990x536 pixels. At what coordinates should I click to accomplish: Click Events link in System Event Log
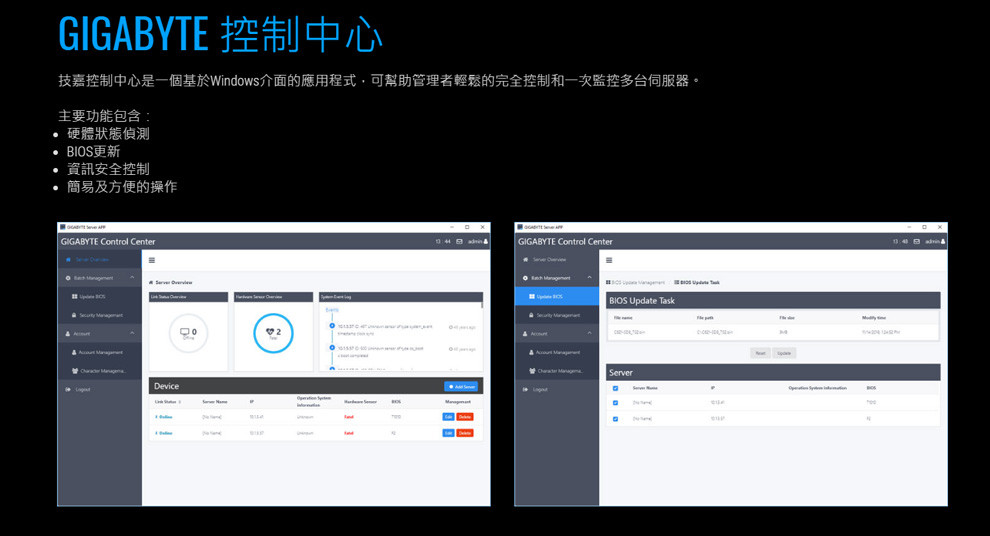332,310
